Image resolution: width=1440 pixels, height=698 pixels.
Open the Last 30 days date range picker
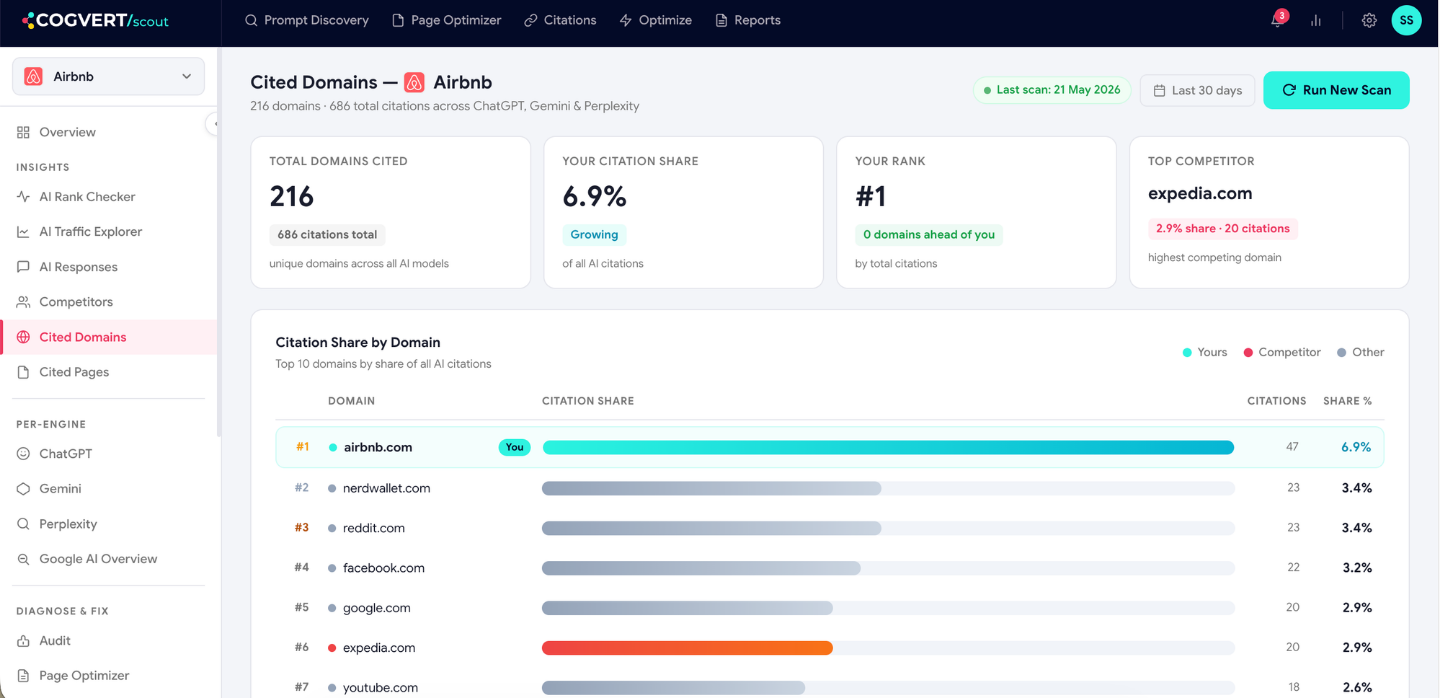[1198, 90]
